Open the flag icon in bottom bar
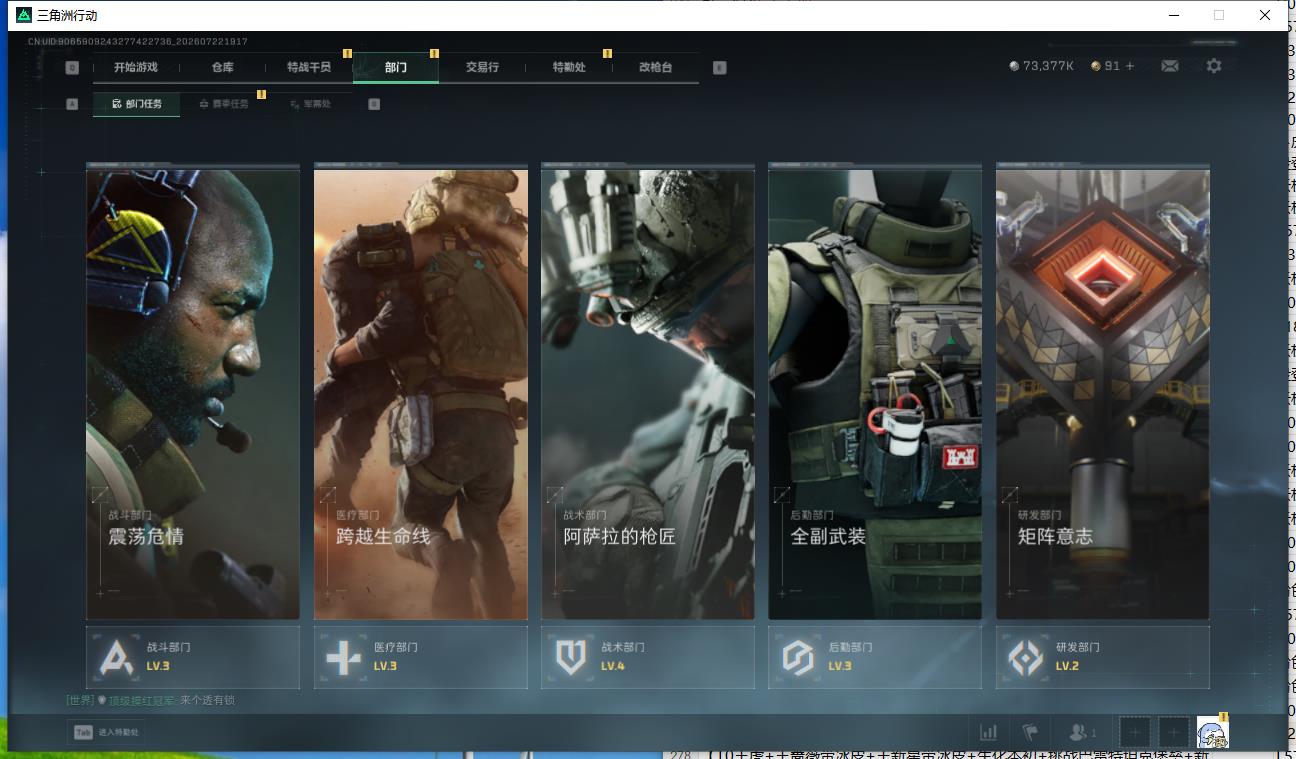The image size is (1296, 759). [x=1030, y=732]
